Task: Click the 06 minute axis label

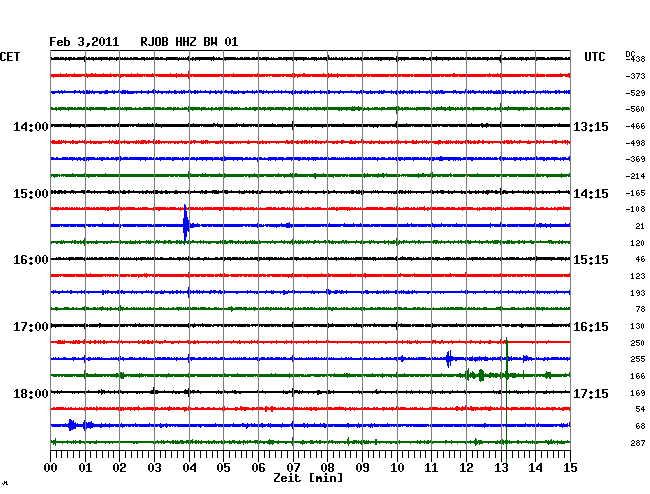Action: pyautogui.click(x=258, y=468)
